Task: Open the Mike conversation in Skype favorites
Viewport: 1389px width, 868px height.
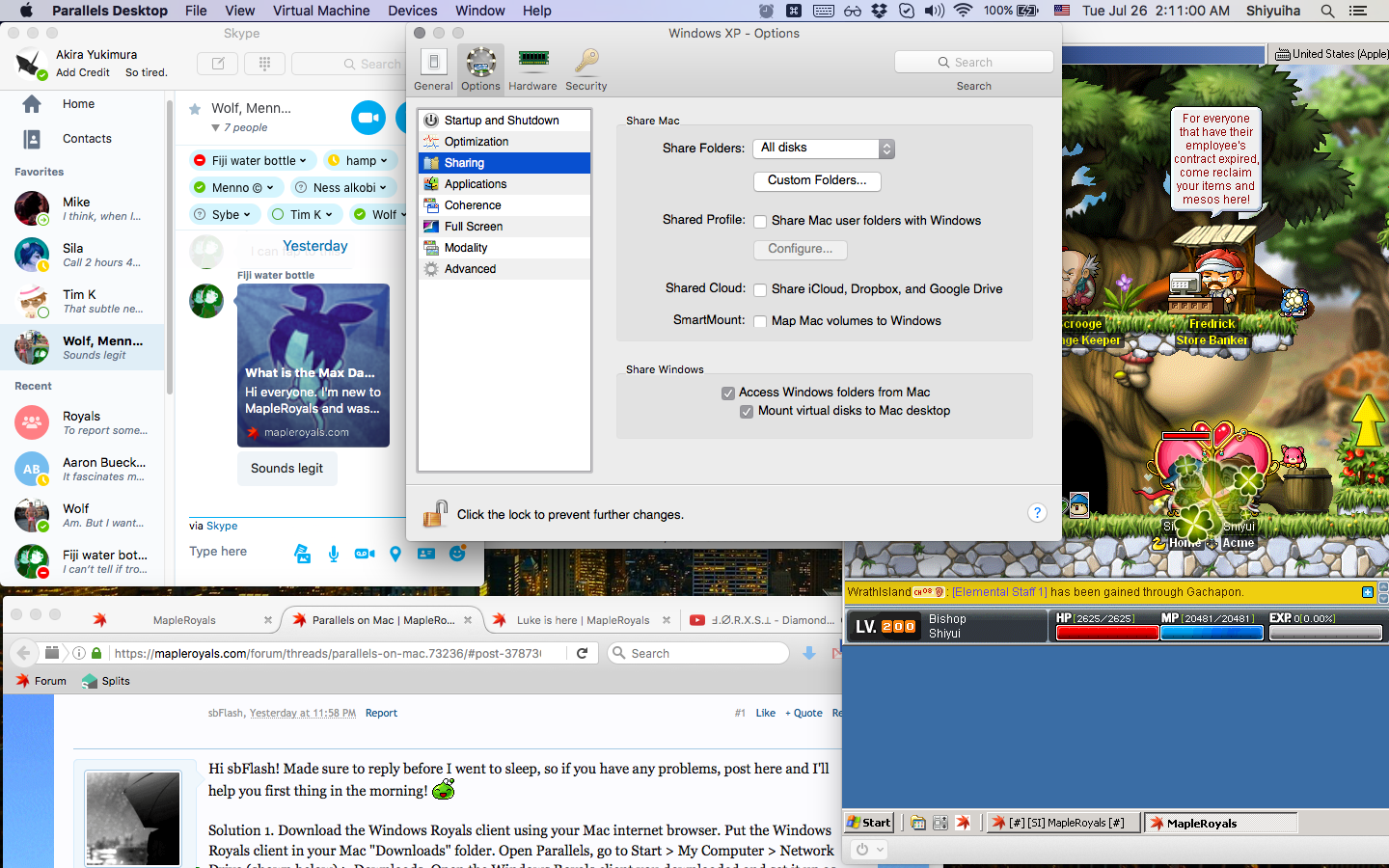Action: point(83,208)
